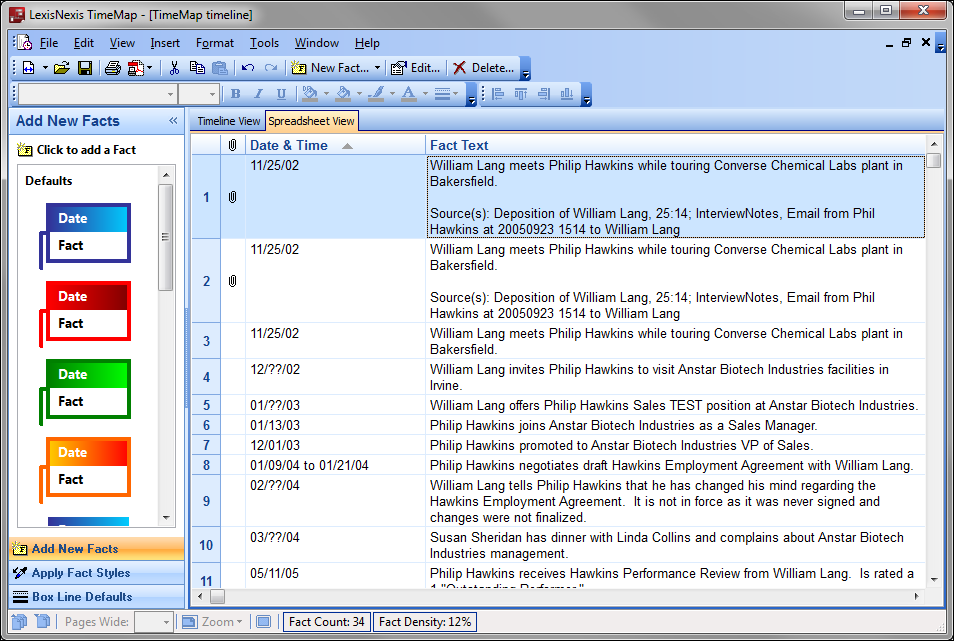Choose the green Date/Fact box style
The image size is (954, 641).
tap(85, 392)
